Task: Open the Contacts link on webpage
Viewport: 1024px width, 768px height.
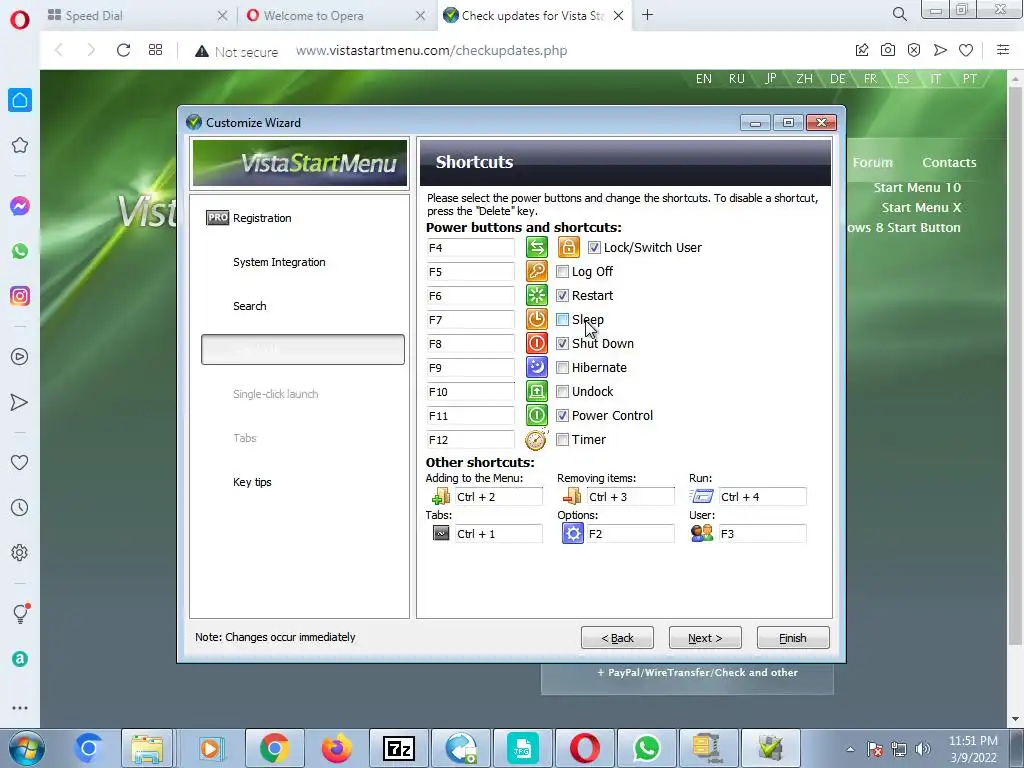Action: tap(949, 163)
